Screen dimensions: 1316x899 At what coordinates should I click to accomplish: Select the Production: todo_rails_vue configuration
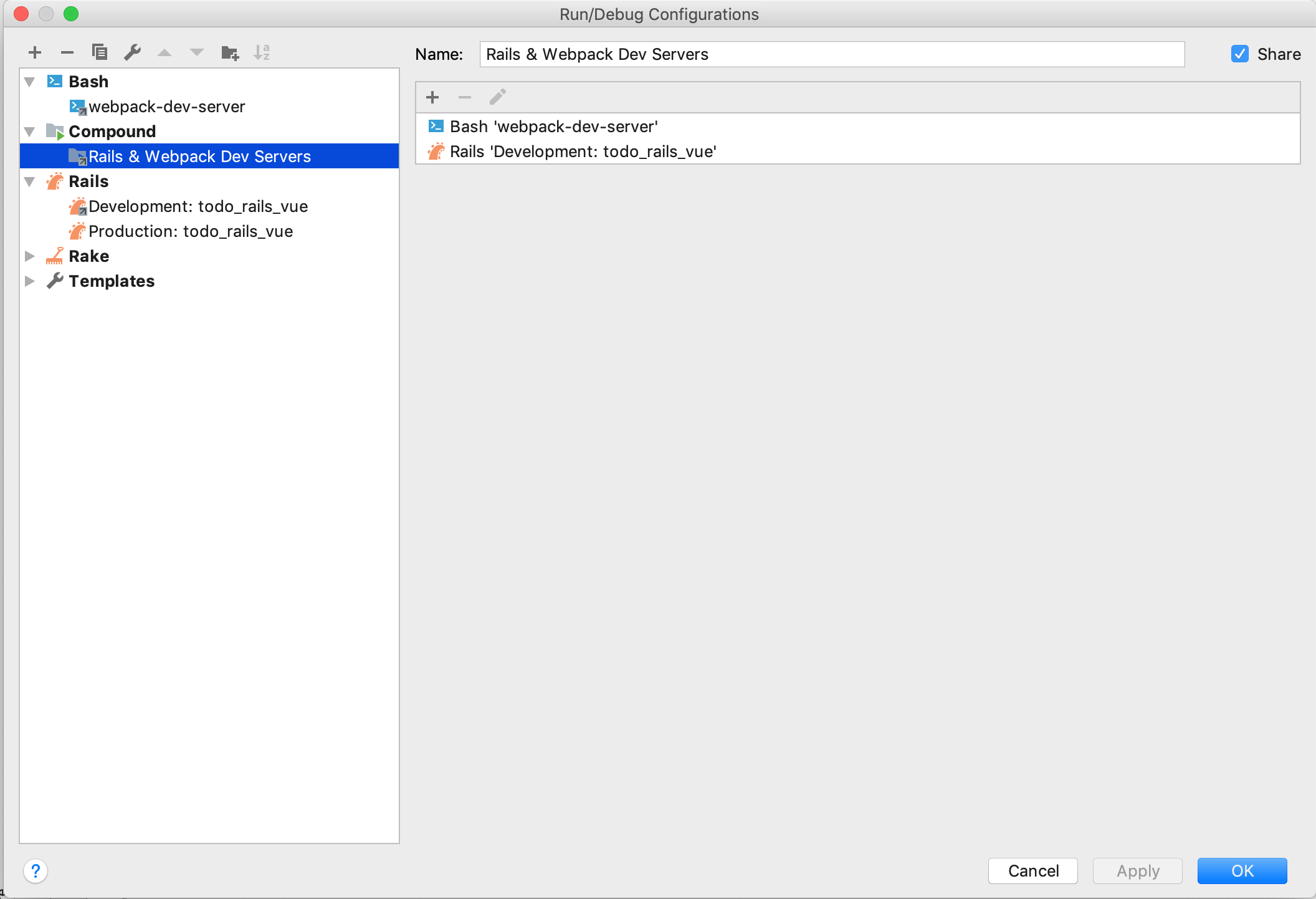pyautogui.click(x=191, y=231)
